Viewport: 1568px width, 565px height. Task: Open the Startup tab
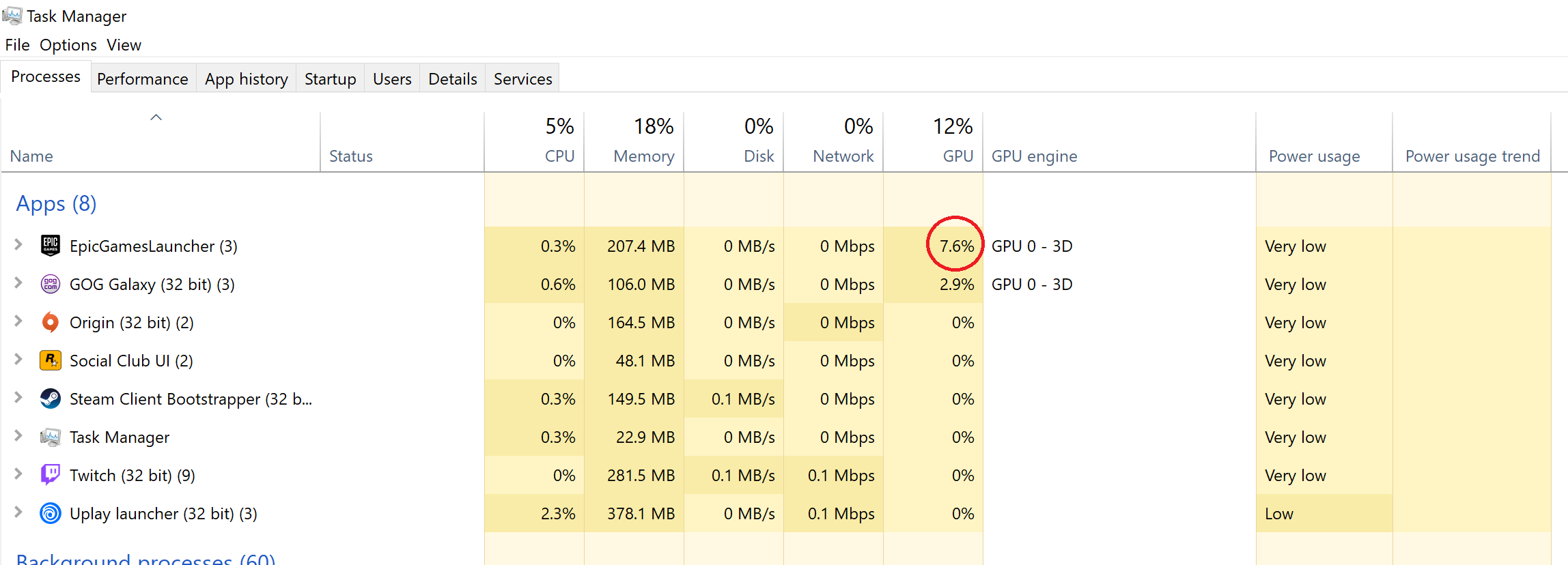pos(330,79)
